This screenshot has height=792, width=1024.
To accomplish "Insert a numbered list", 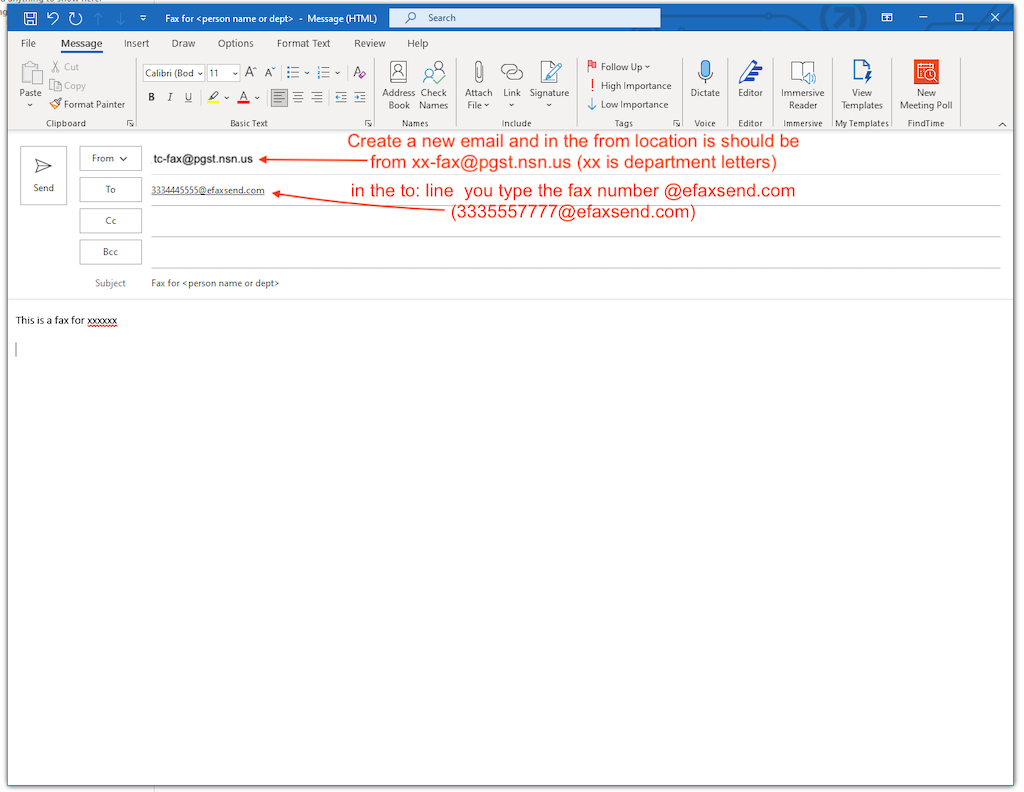I will pos(323,72).
